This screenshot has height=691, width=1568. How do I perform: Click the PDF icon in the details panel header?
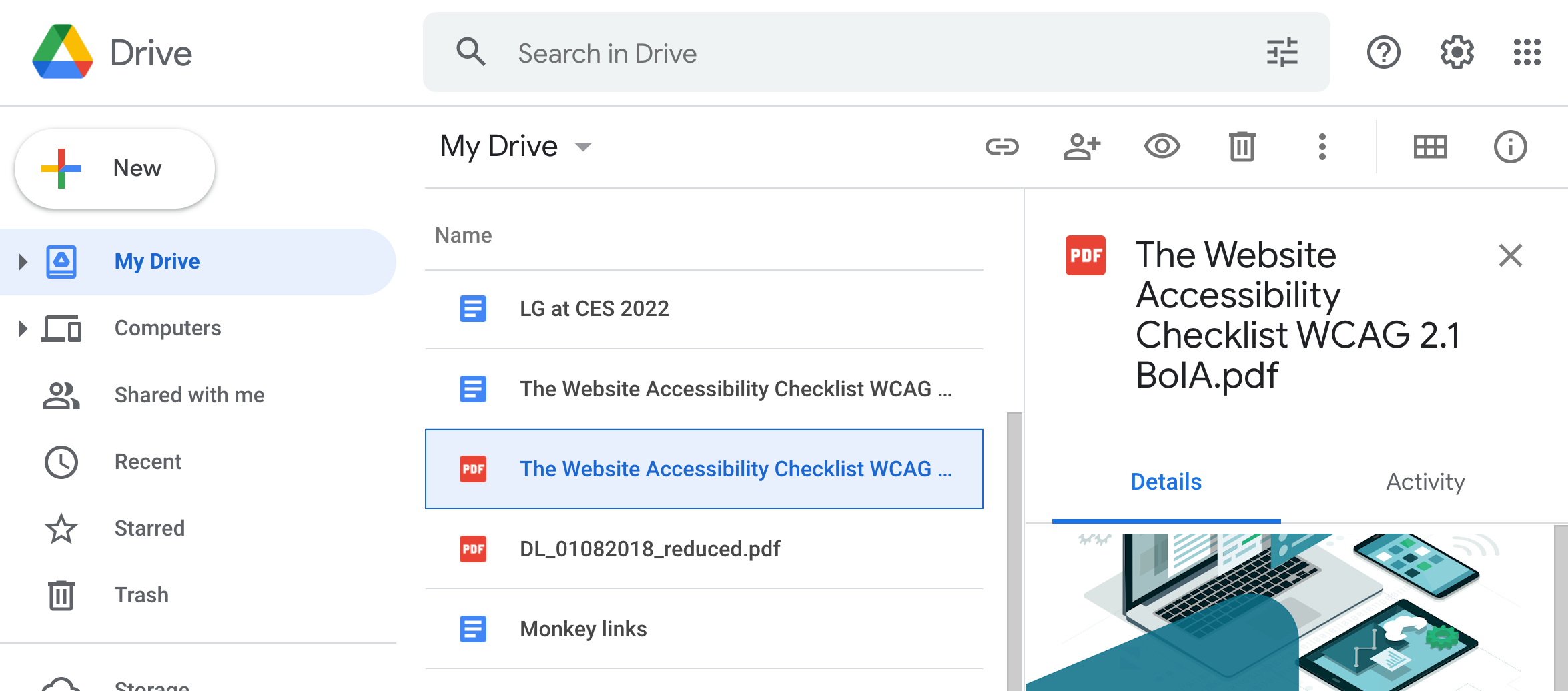pyautogui.click(x=1086, y=255)
